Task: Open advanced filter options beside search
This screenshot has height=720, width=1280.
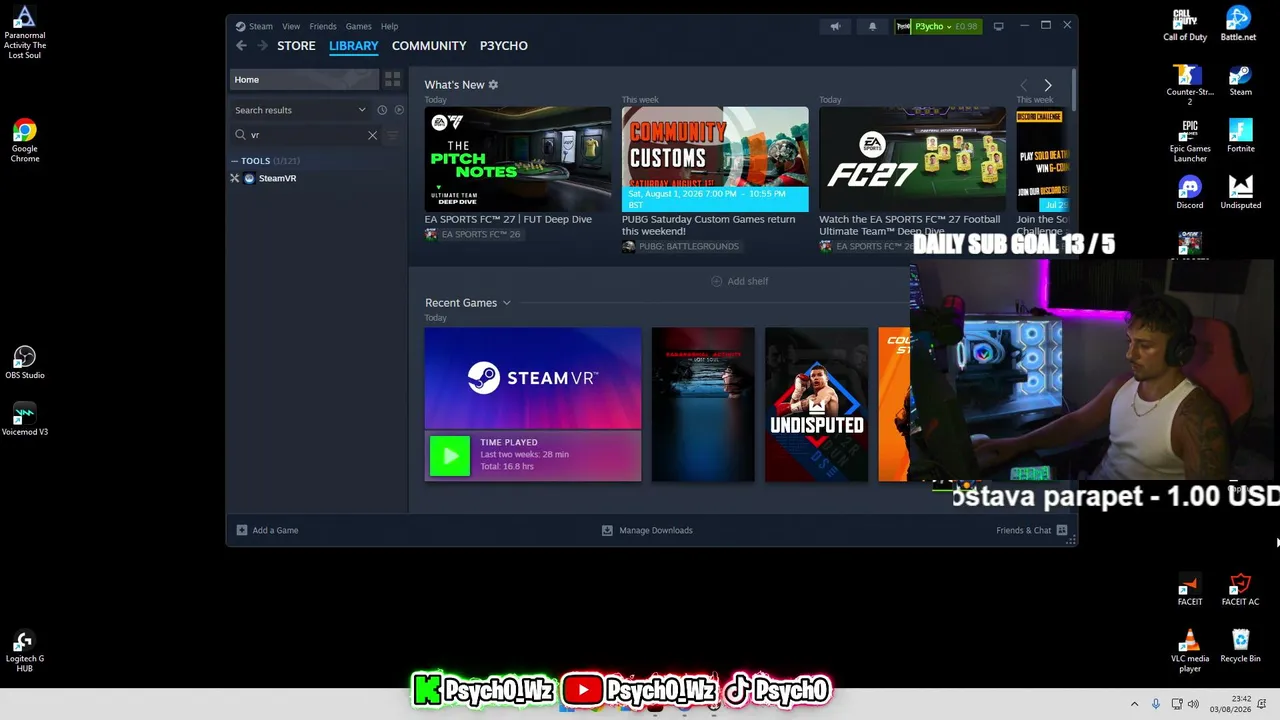Action: coord(392,135)
